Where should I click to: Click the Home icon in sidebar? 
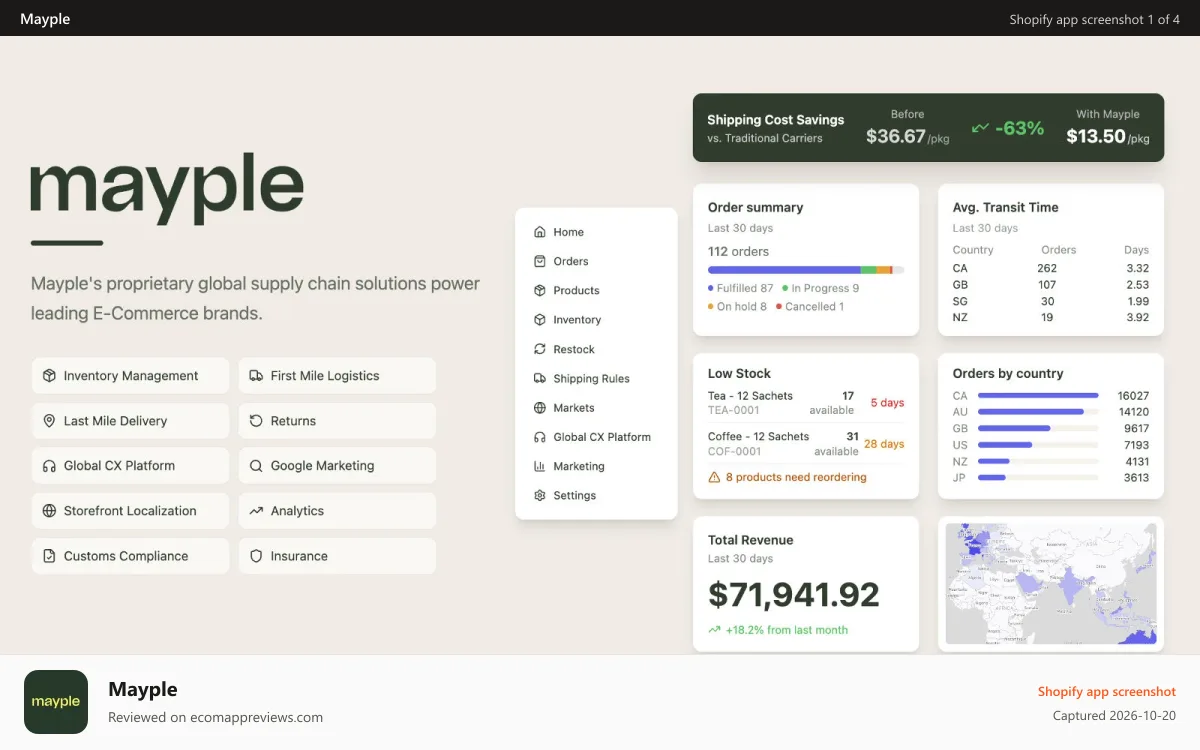540,232
